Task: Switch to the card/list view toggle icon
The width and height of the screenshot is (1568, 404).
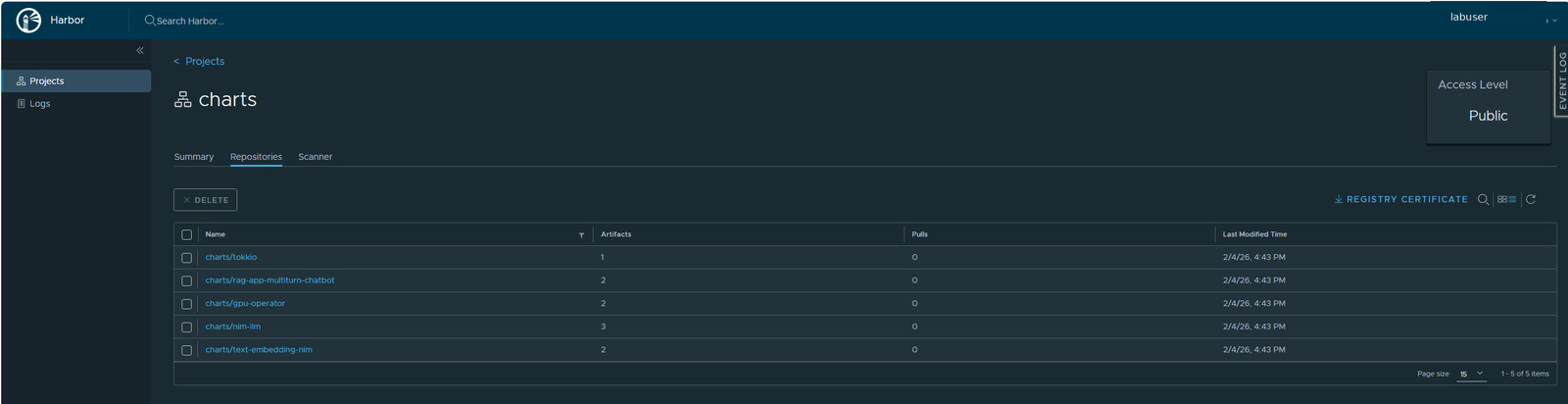Action: tap(1507, 199)
